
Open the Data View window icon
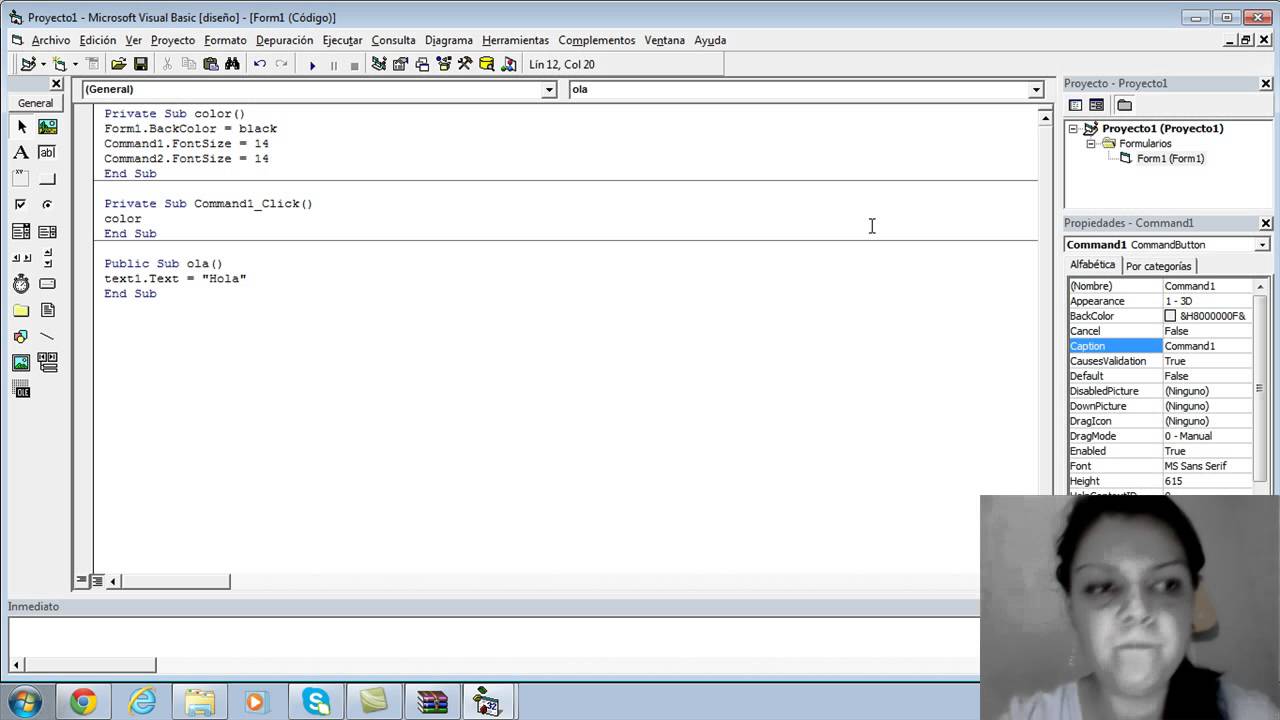click(x=486, y=64)
